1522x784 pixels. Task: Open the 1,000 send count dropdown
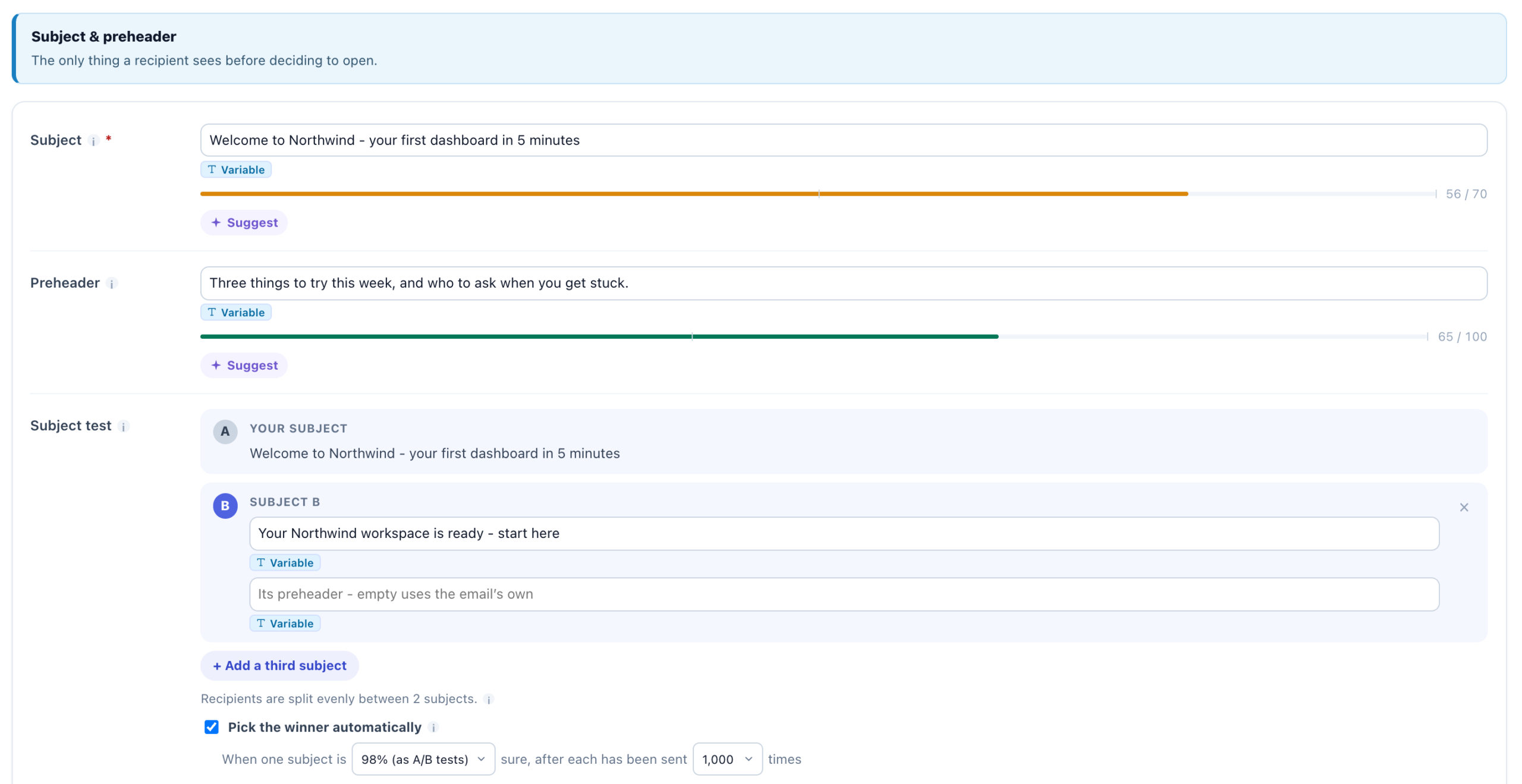point(727,759)
